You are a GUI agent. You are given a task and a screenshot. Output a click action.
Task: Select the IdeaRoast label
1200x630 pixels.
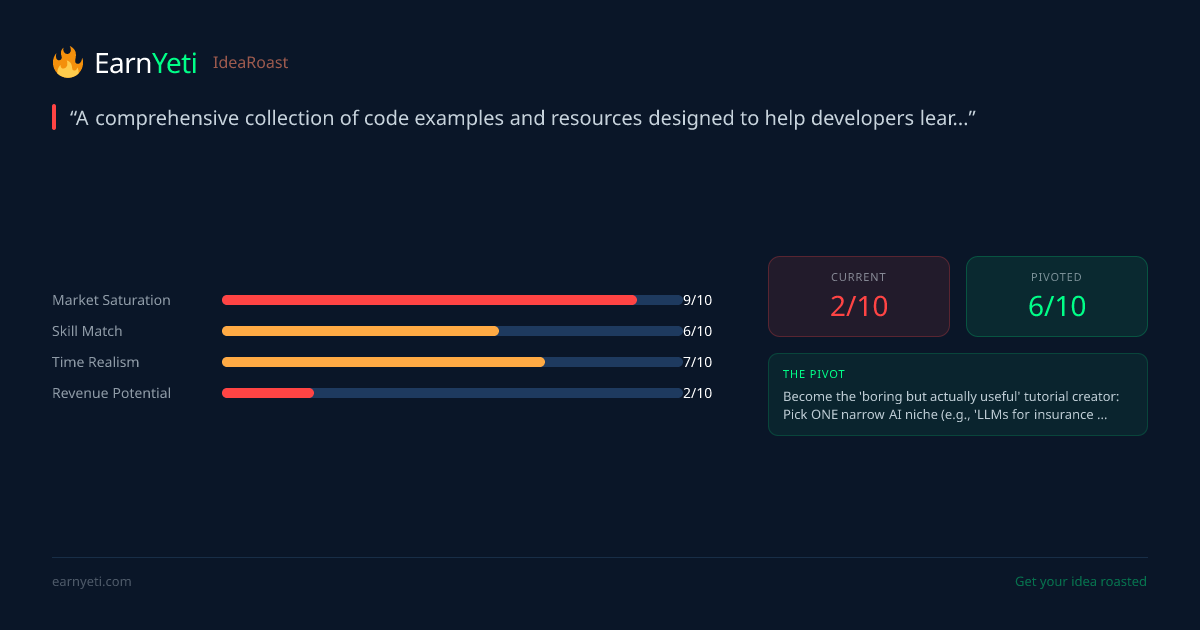(x=250, y=63)
